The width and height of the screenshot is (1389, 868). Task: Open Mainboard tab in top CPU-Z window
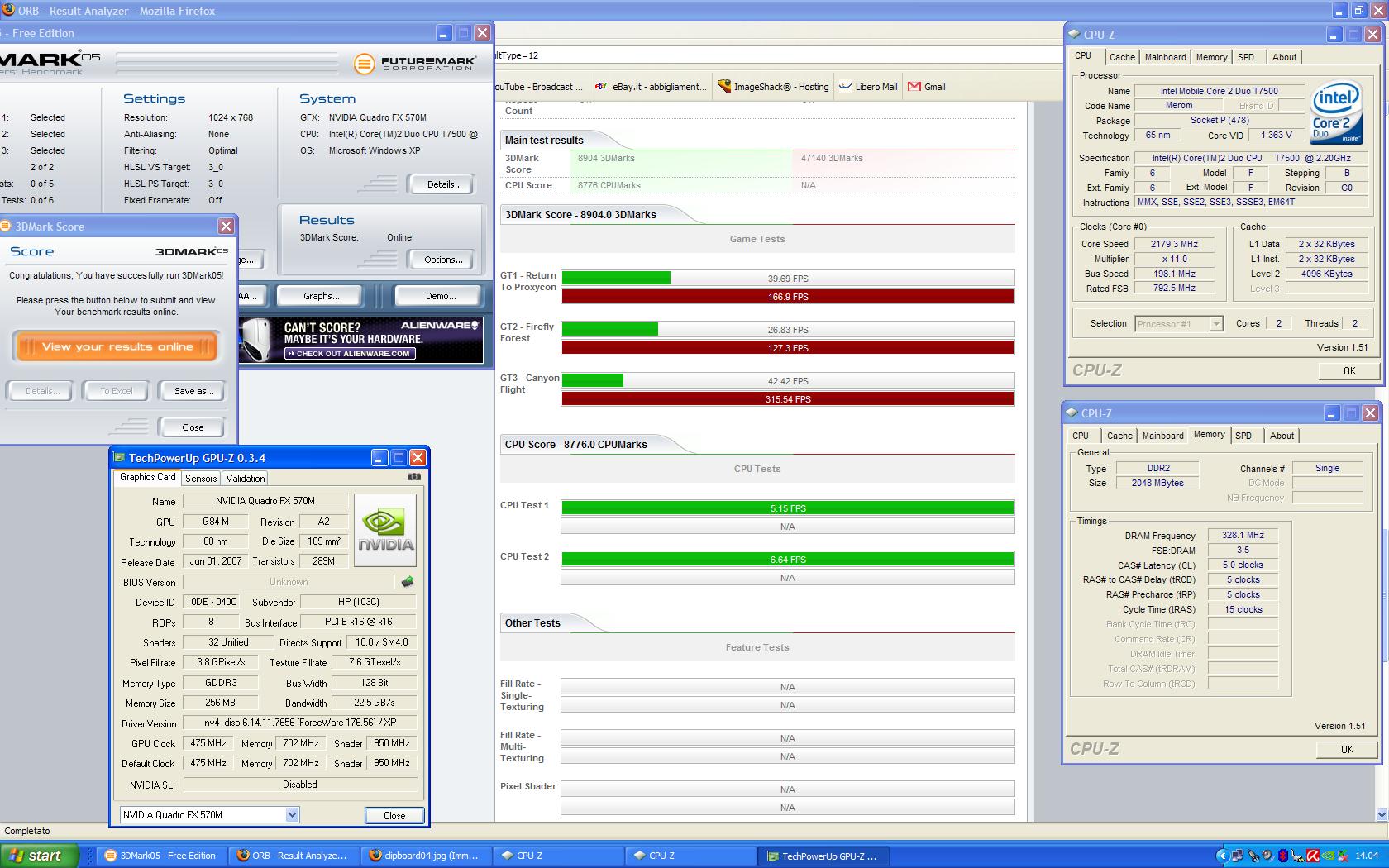pyautogui.click(x=1165, y=57)
